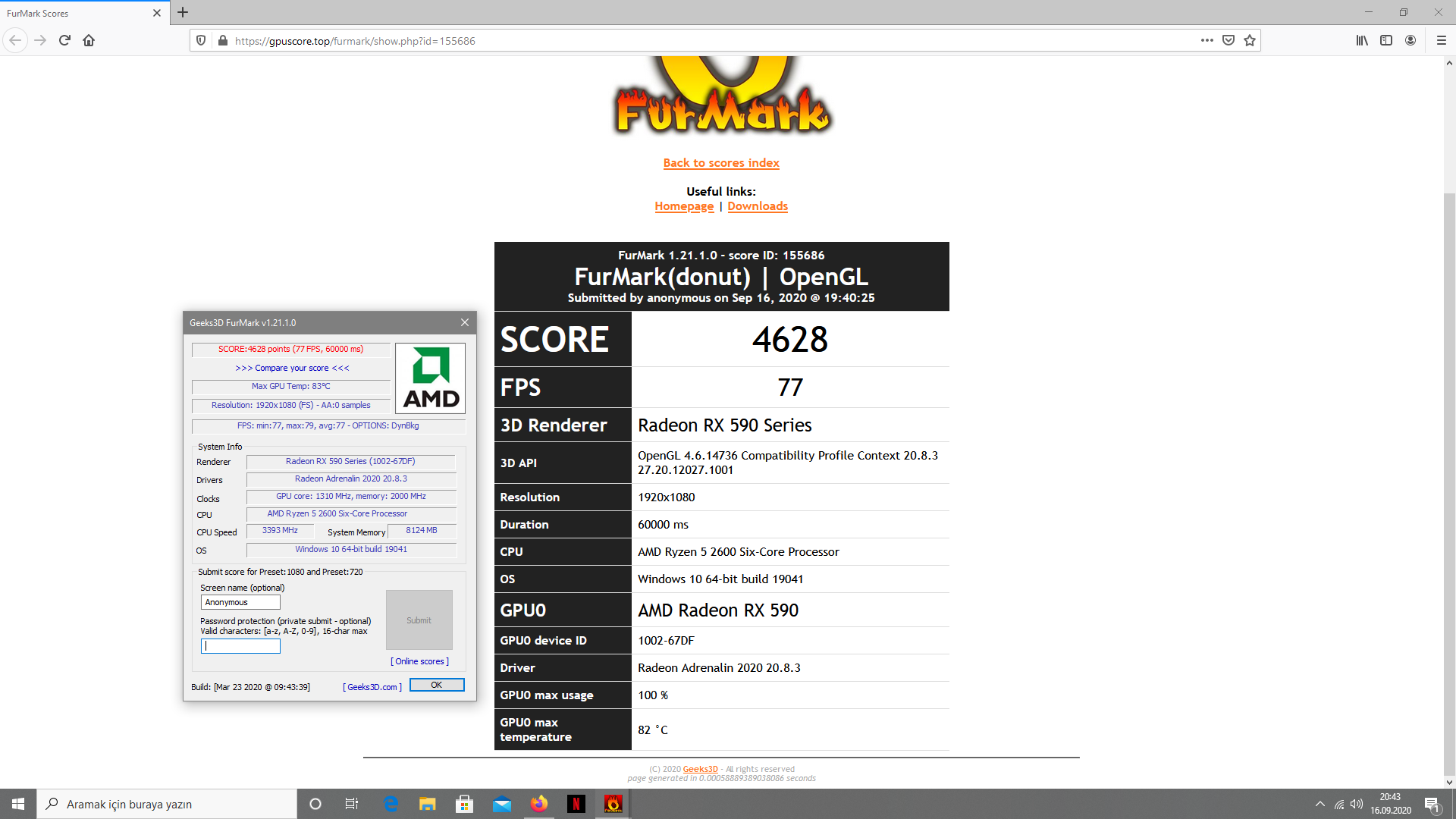
Task: Click the Submit button in FurMark dialog
Action: click(x=419, y=620)
